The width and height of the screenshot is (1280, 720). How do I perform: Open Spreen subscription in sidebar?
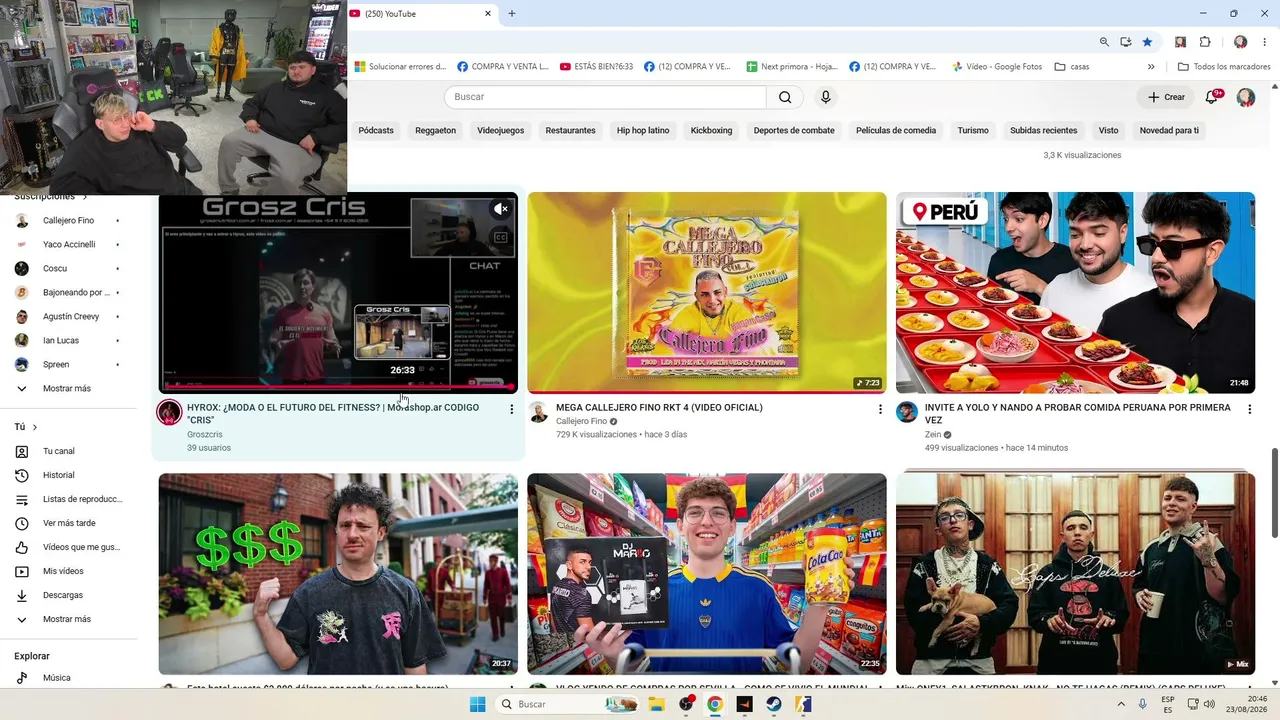[56, 364]
